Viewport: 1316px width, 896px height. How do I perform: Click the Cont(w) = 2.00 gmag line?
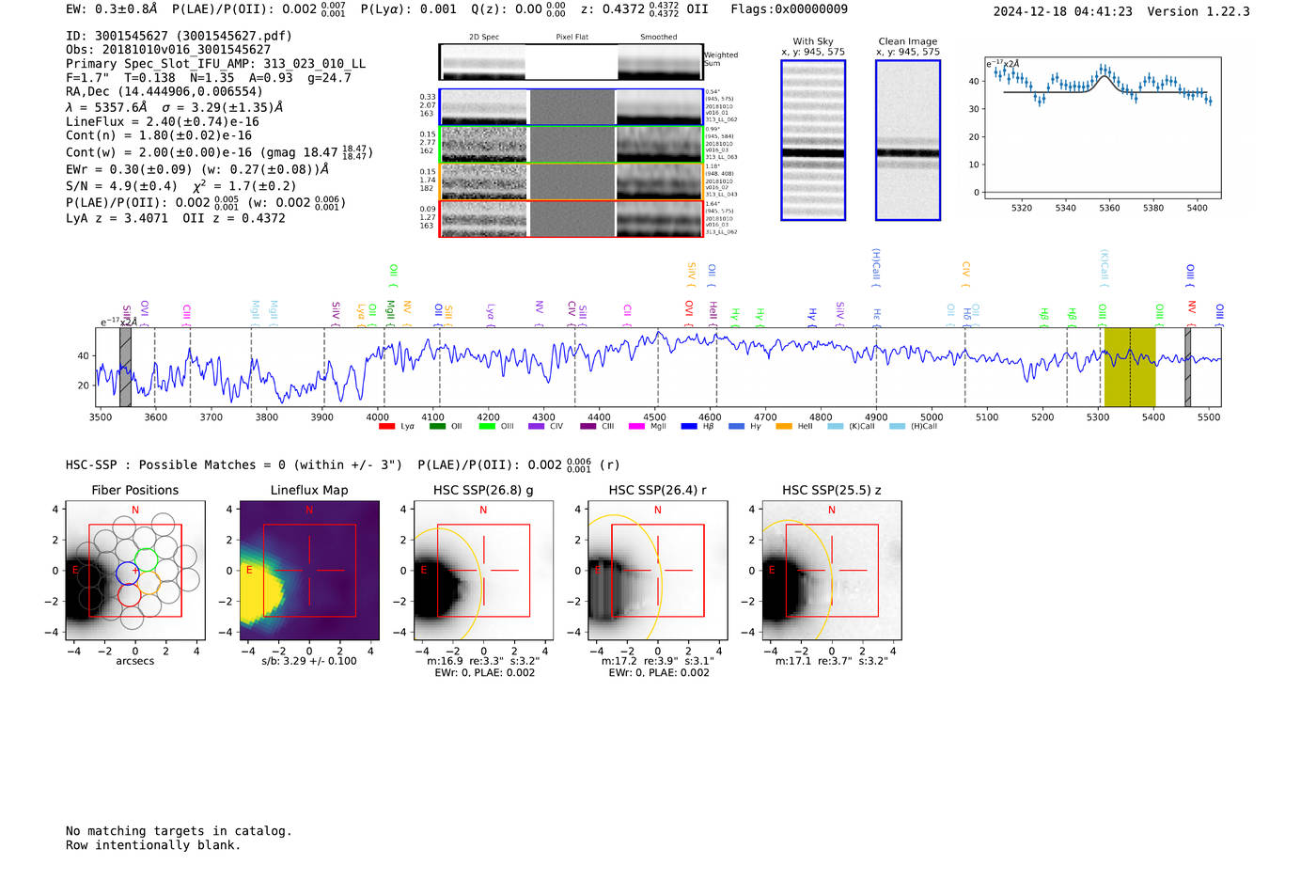click(x=219, y=151)
